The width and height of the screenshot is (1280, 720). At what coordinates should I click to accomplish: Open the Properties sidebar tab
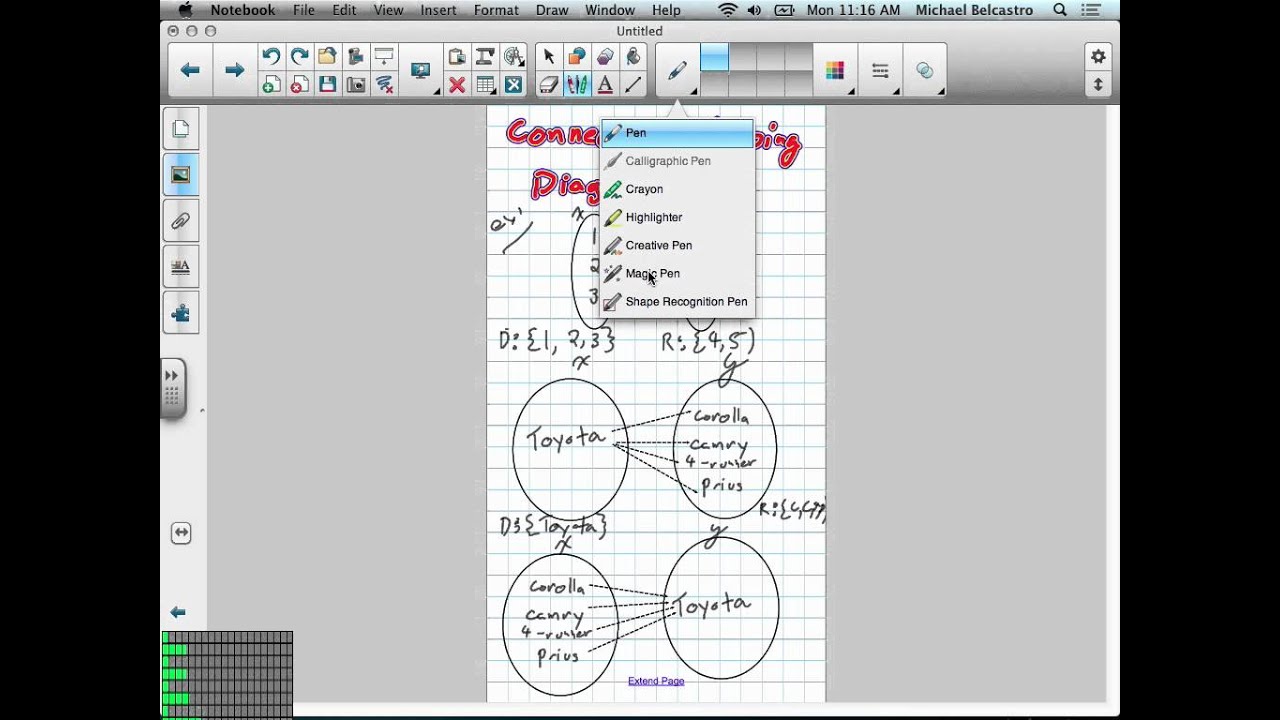[181, 267]
